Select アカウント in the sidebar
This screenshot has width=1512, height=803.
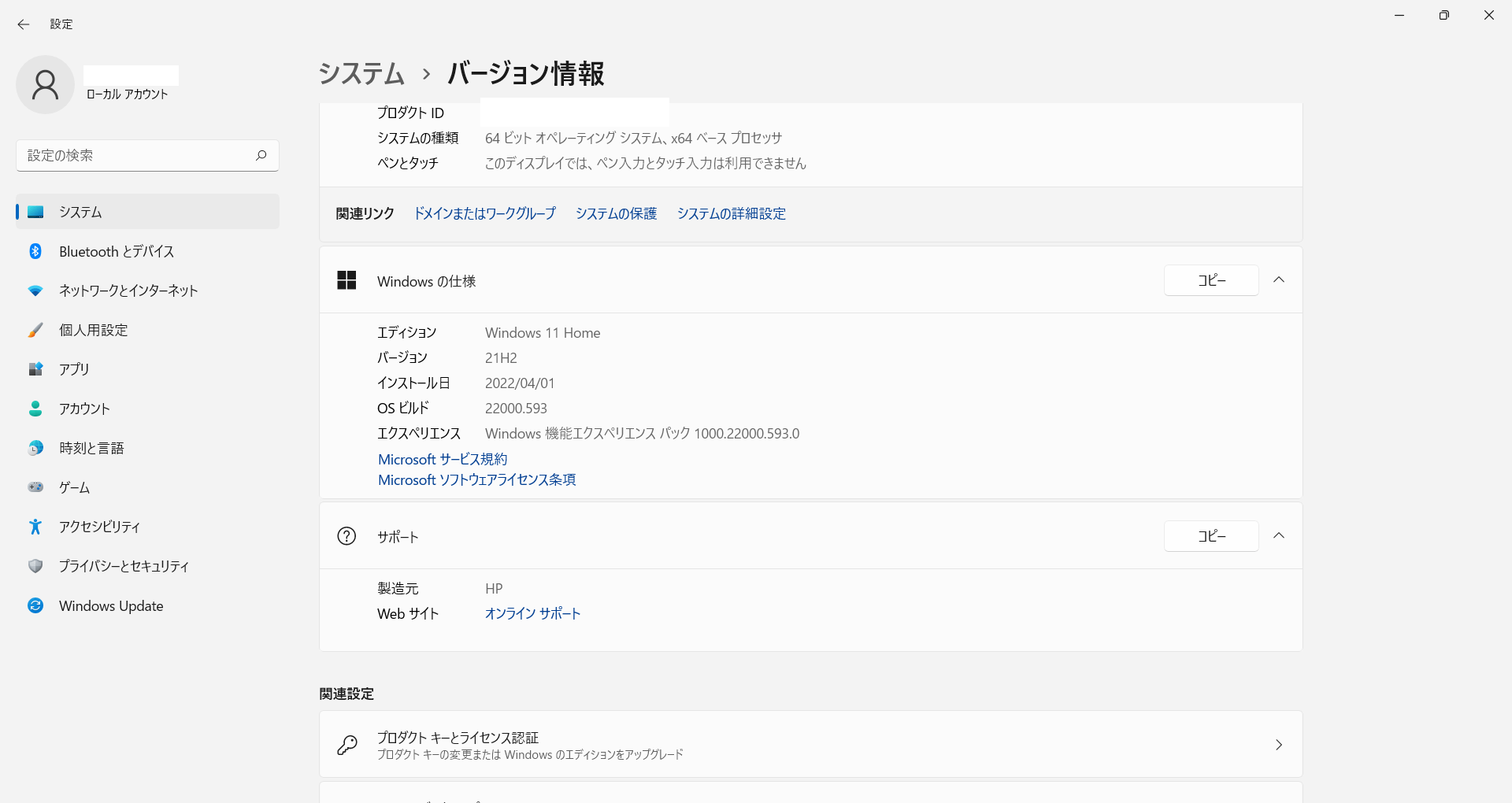[x=148, y=409]
